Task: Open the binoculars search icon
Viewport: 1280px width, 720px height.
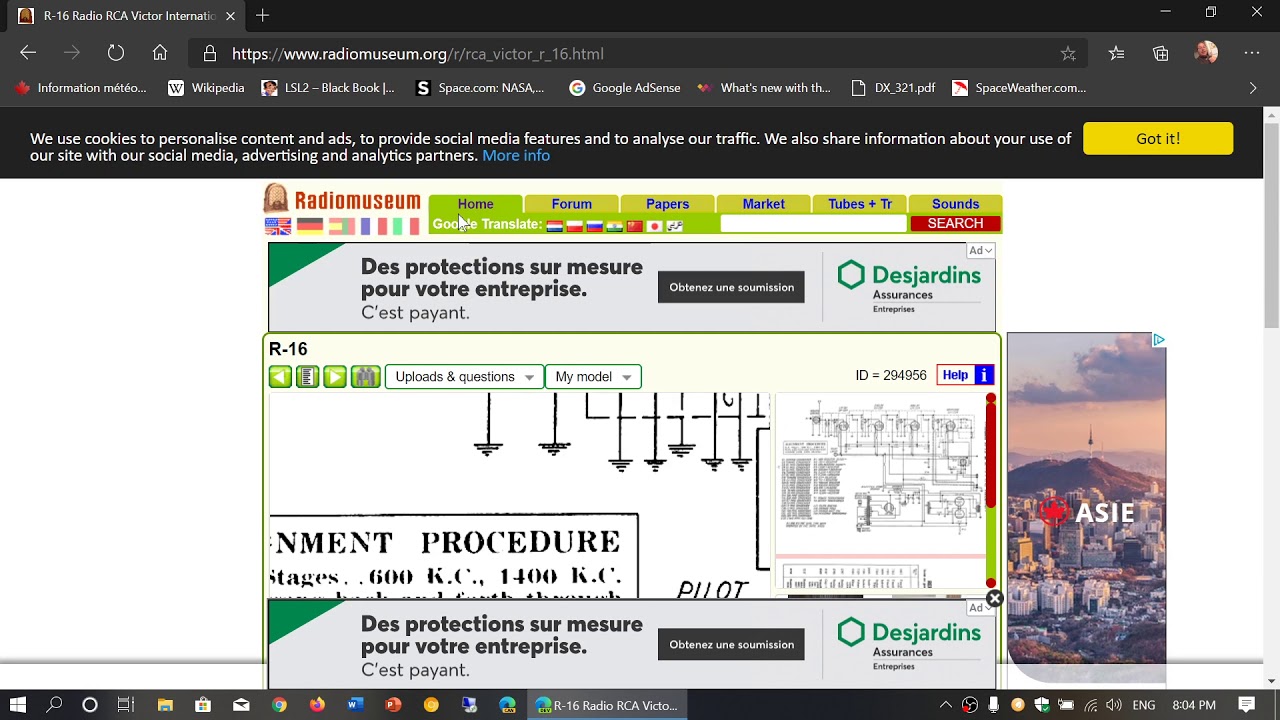Action: tap(365, 377)
